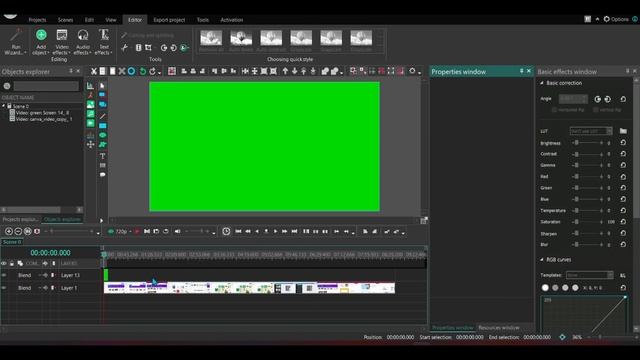Open the LUT dropdown
Viewport: 640px width, 360px height.
tap(591, 131)
